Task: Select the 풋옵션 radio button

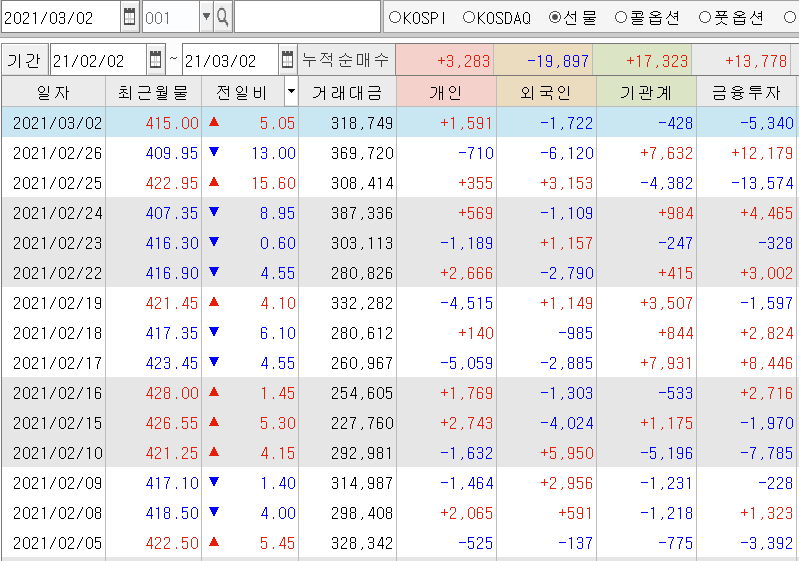Action: point(704,17)
